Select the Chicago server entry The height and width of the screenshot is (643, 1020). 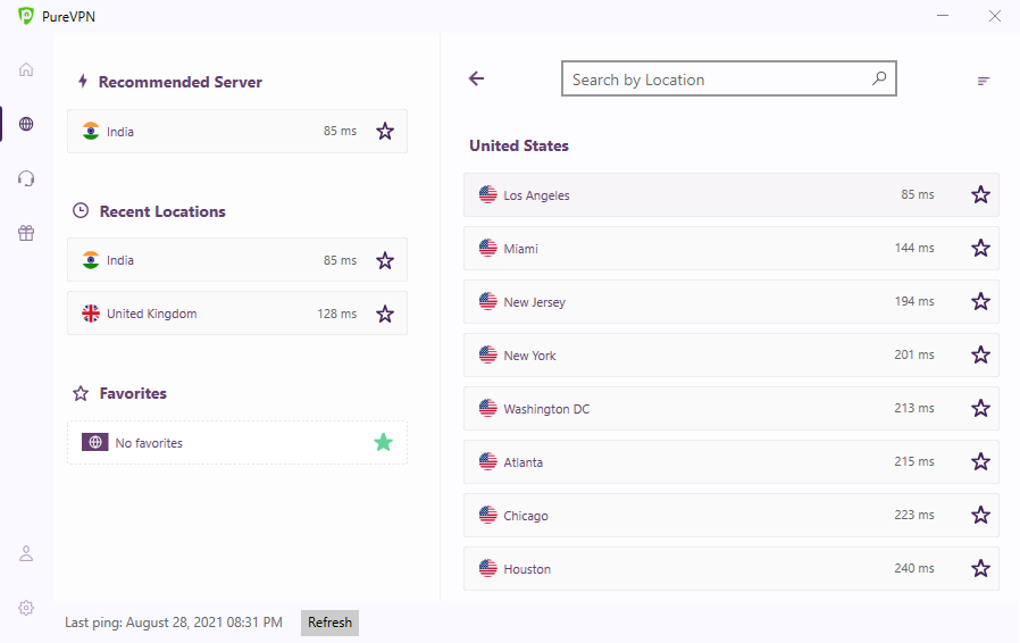point(700,515)
